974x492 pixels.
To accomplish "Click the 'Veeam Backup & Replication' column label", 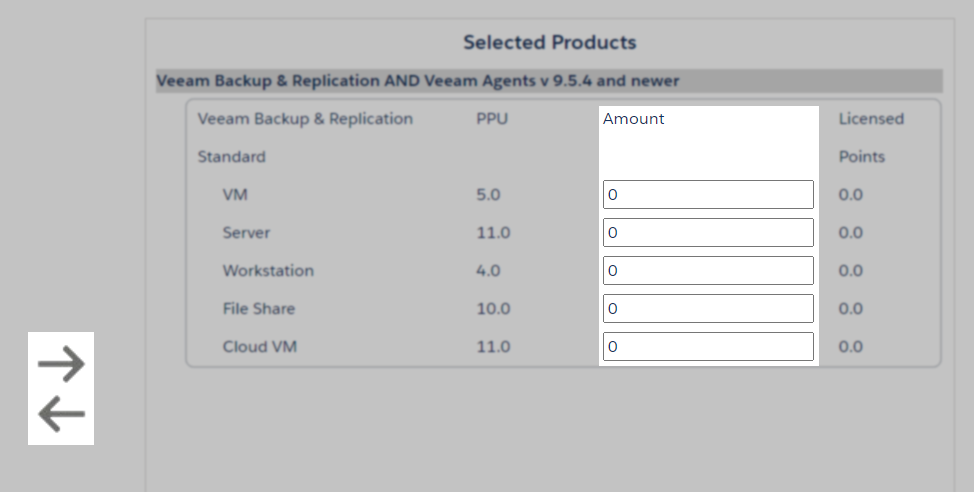I will (305, 119).
